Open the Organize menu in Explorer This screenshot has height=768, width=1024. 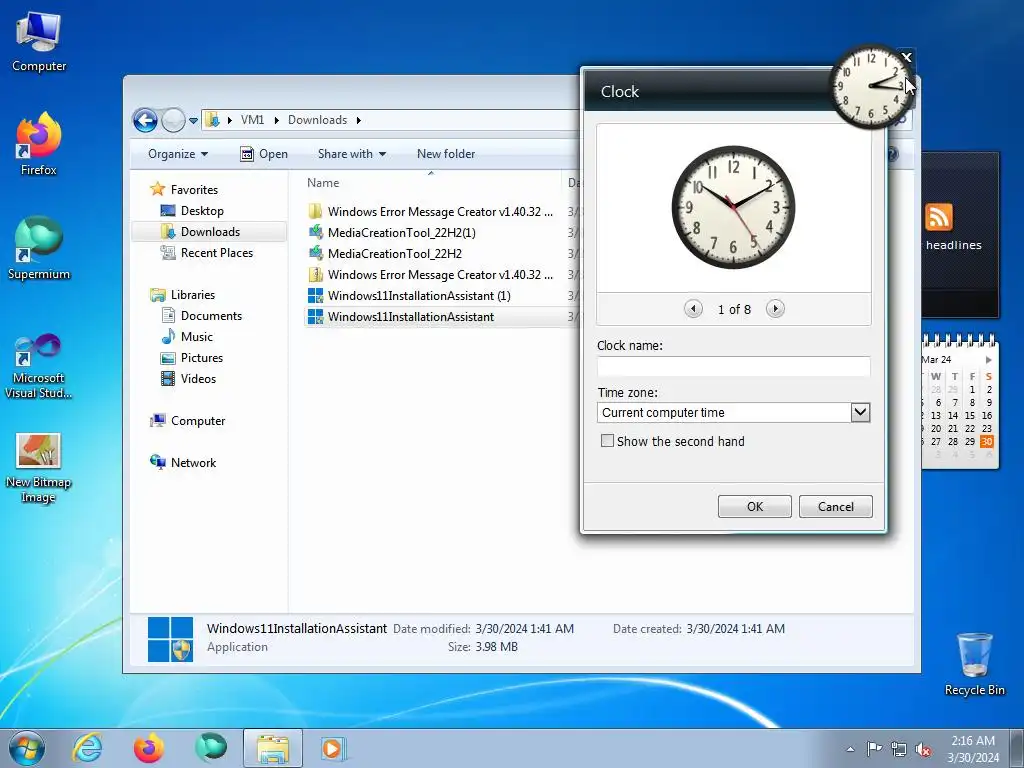[x=178, y=154]
